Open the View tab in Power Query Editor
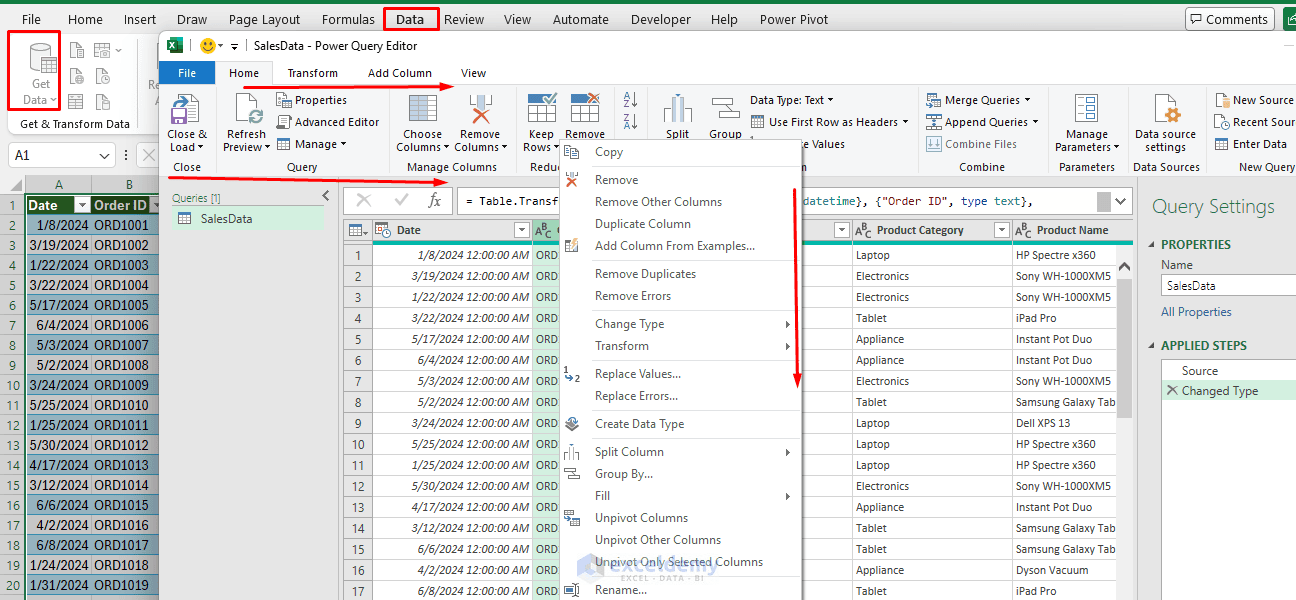This screenshot has height=600, width=1296. tap(474, 73)
